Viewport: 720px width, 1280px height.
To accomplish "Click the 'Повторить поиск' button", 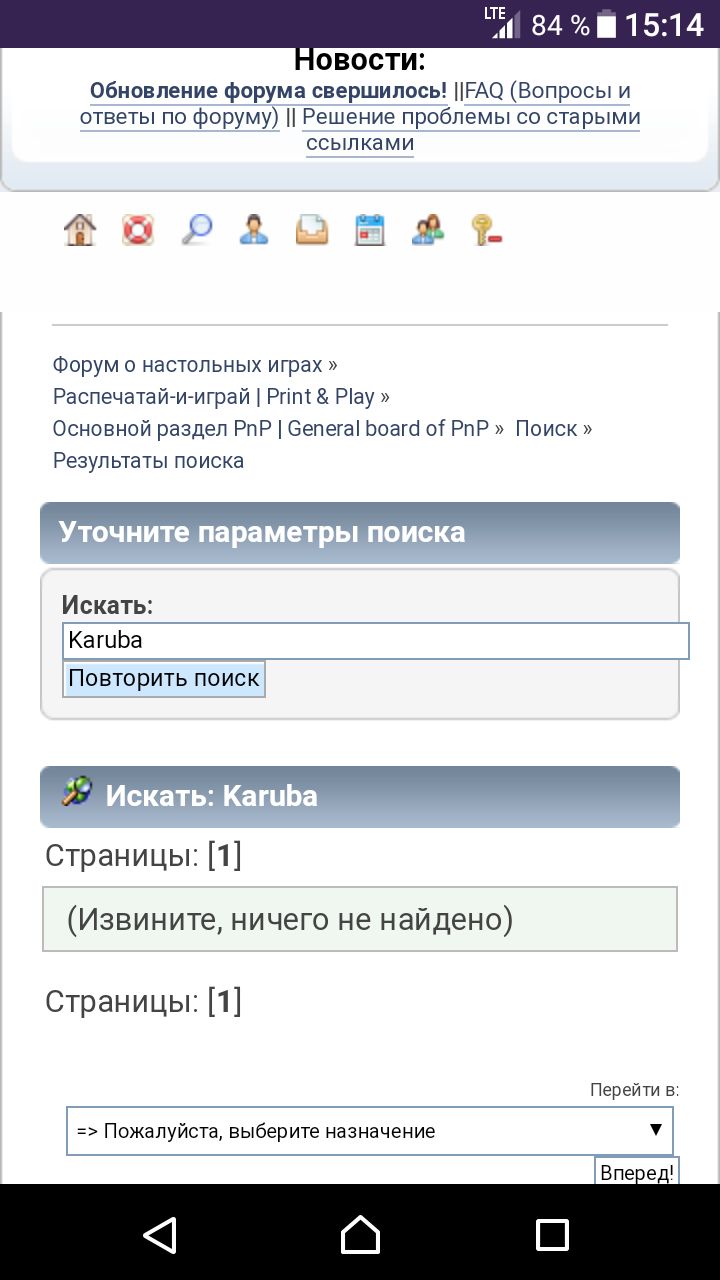I will [164, 678].
